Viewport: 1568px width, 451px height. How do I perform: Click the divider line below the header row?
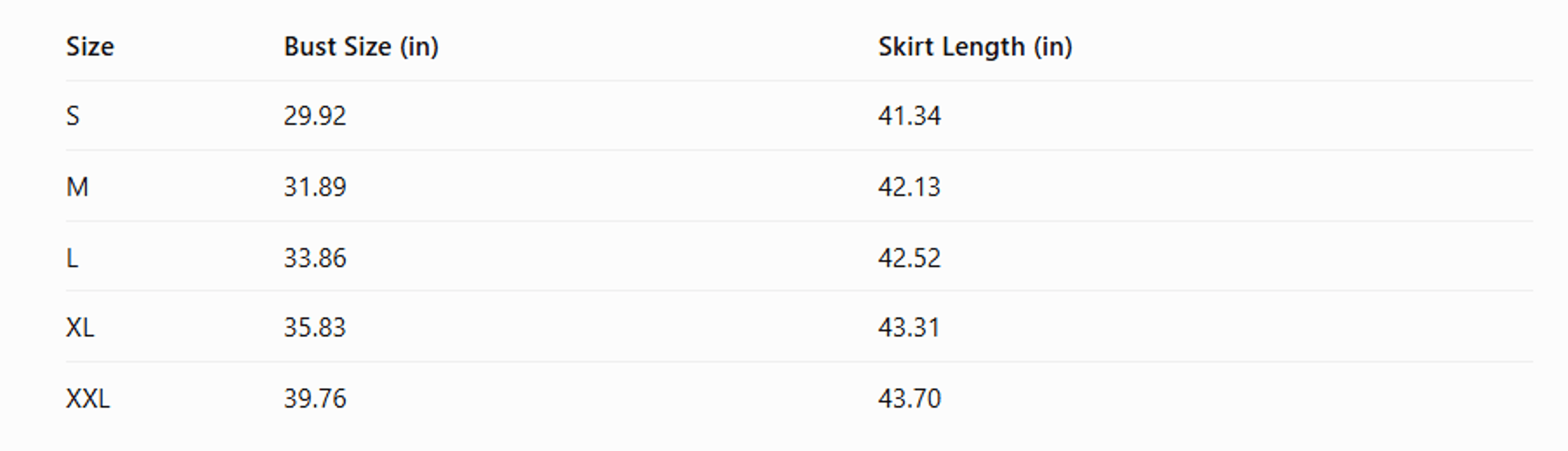click(799, 80)
